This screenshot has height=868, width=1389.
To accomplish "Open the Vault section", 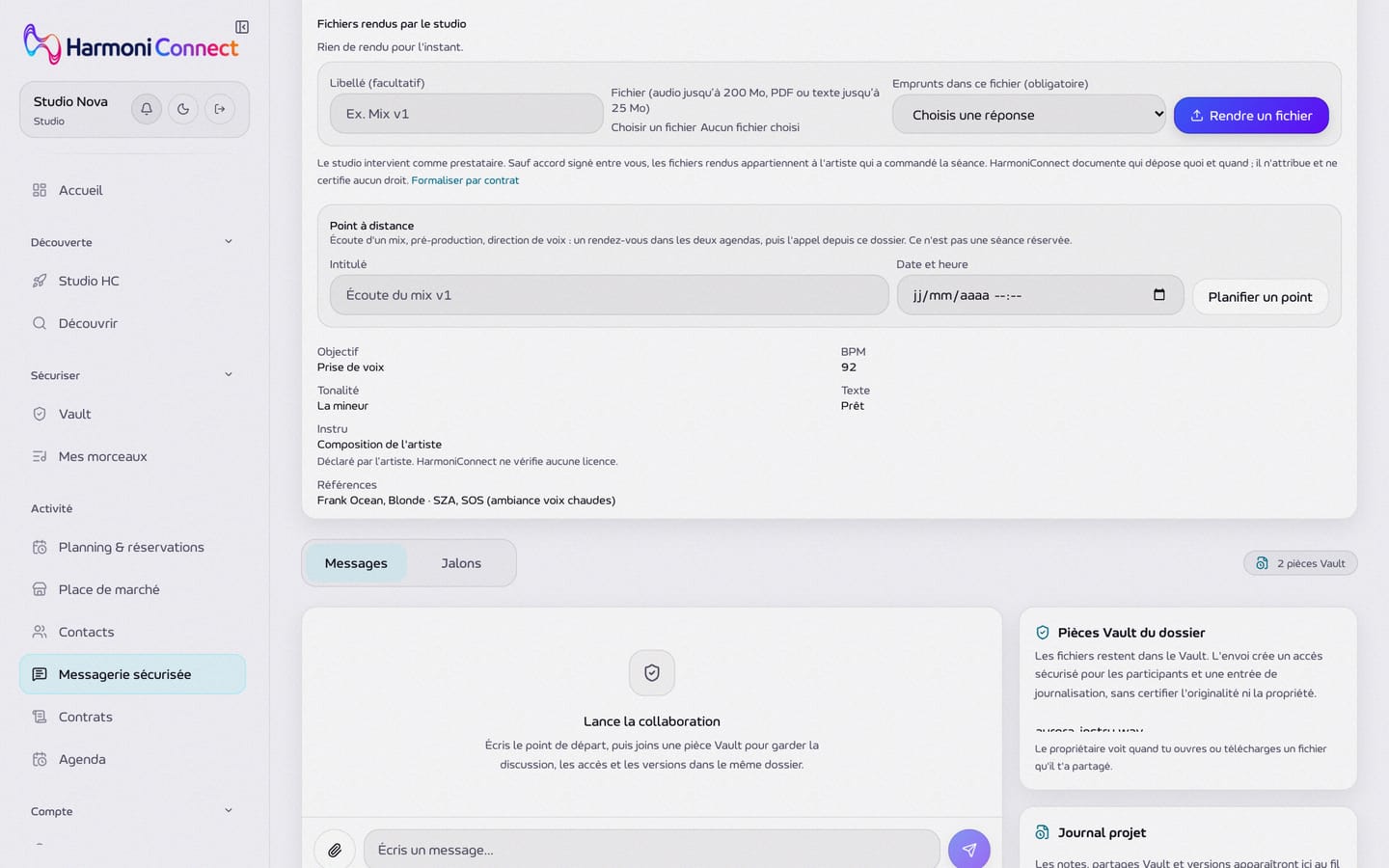I will click(x=132, y=414).
